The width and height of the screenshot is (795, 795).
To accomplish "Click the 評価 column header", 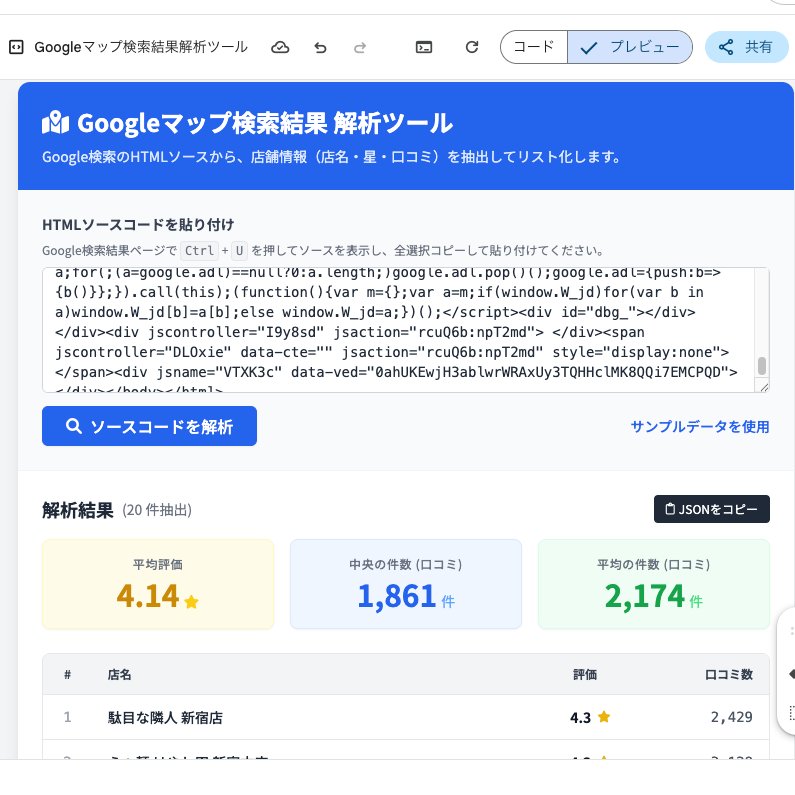I will coord(585,674).
